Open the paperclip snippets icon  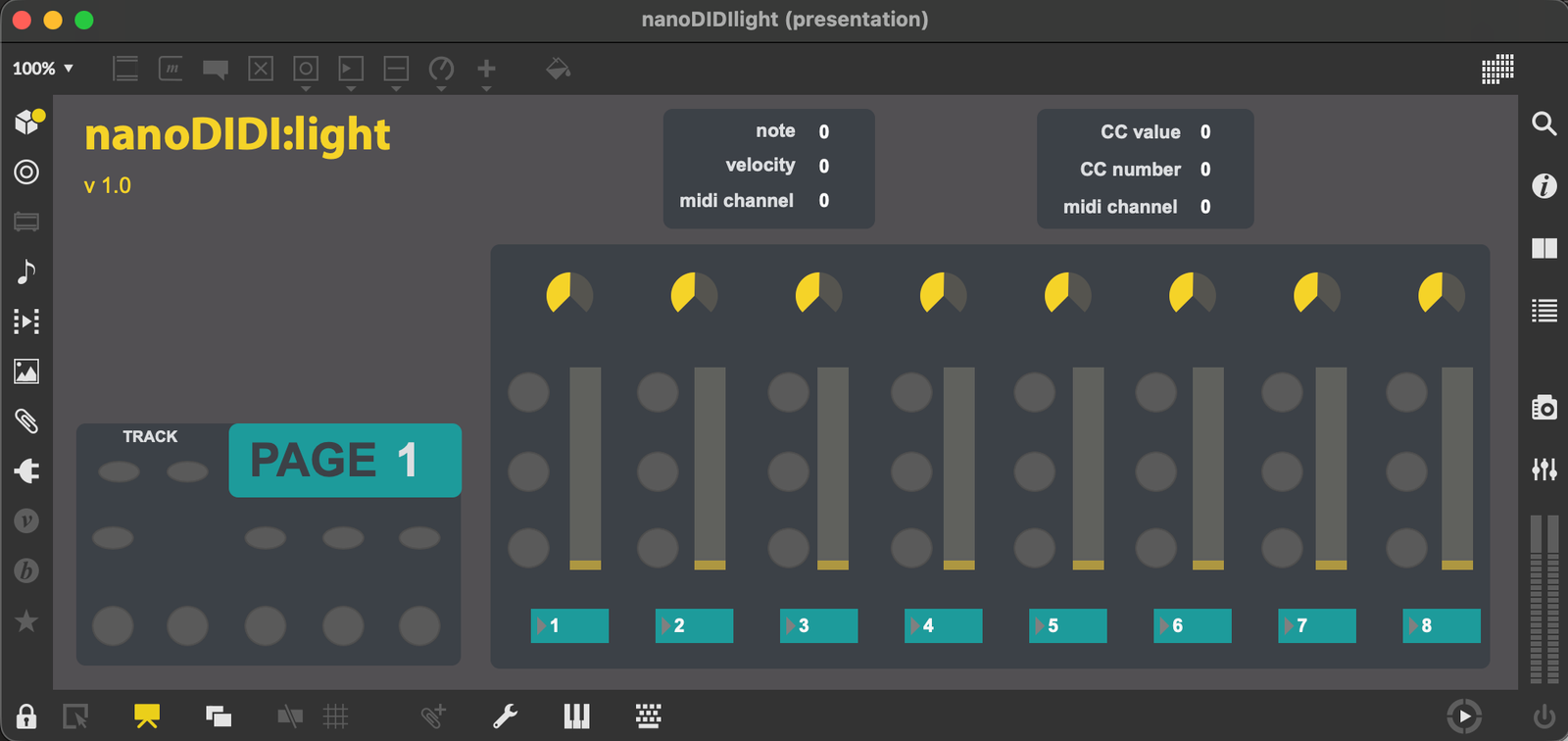(x=26, y=421)
